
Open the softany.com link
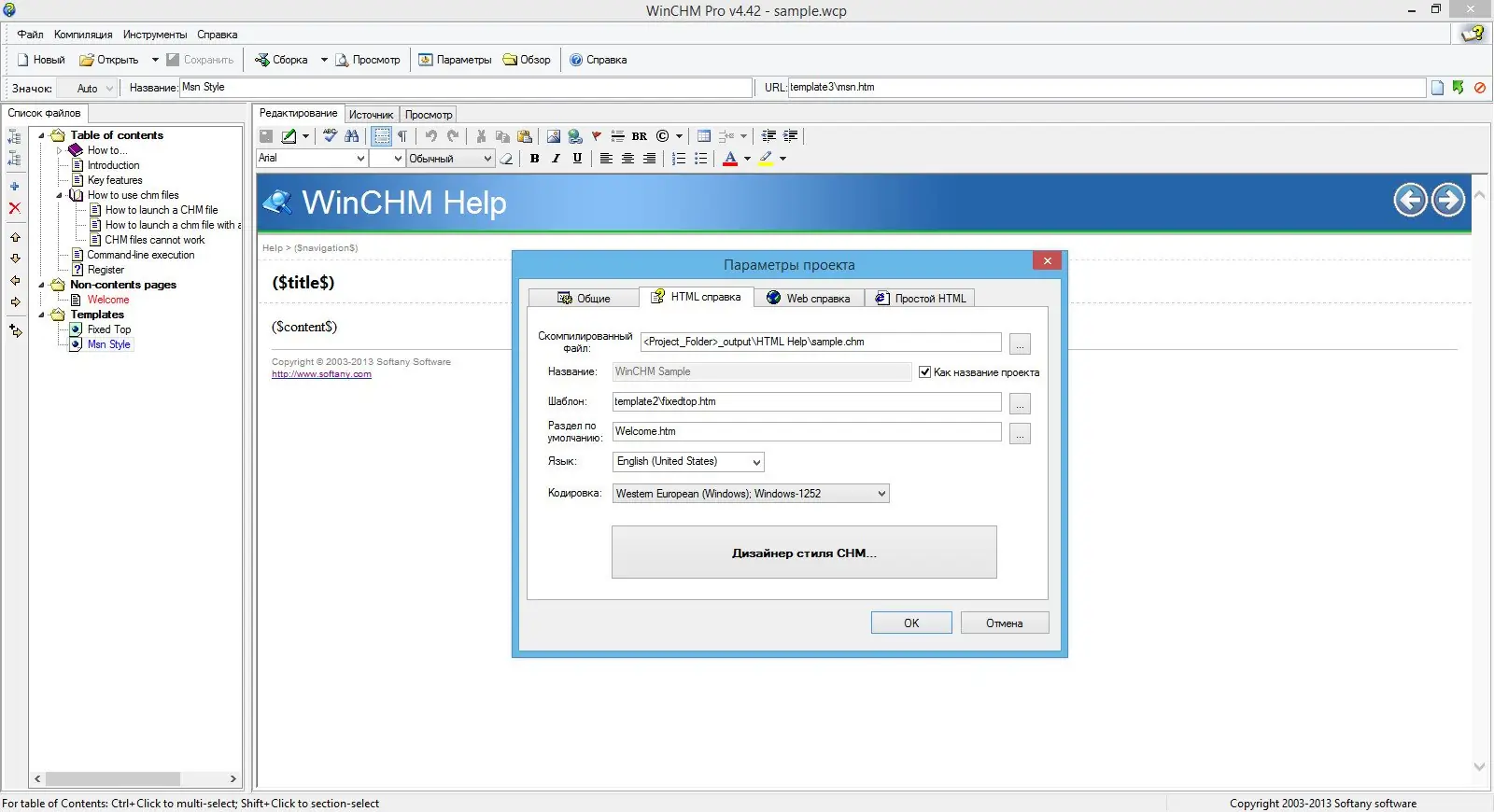tap(321, 374)
